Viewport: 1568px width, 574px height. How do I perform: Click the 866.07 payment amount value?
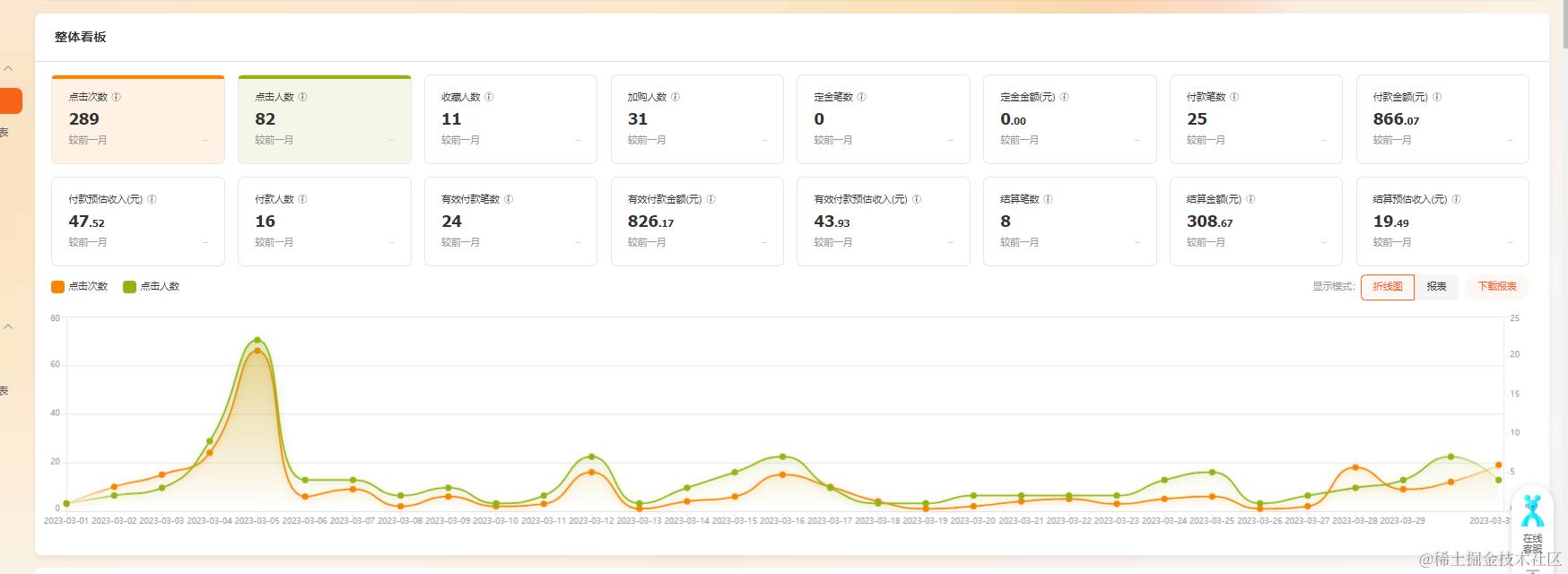[1396, 119]
